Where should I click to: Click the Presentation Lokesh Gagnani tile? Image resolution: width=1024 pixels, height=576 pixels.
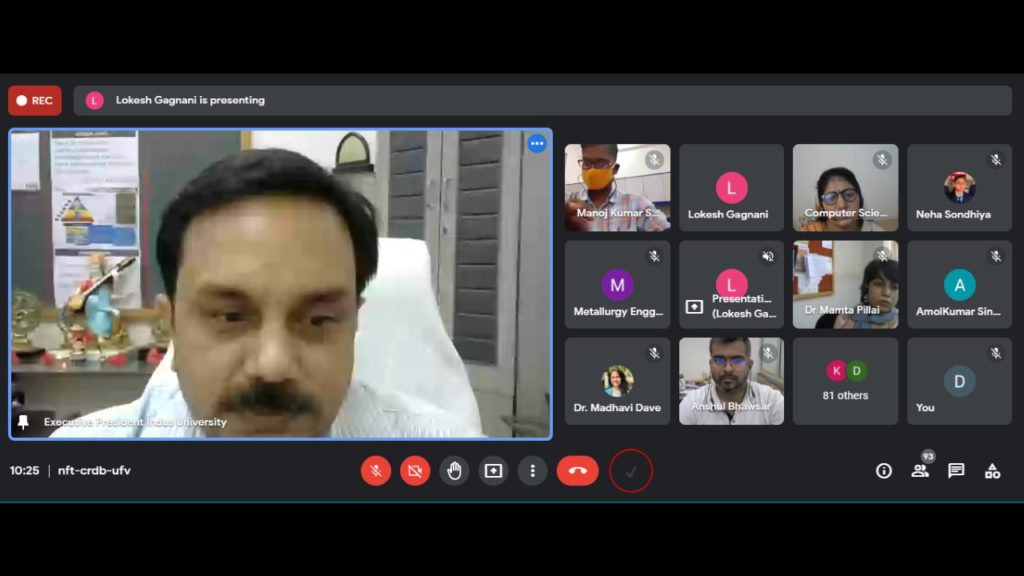coord(731,285)
